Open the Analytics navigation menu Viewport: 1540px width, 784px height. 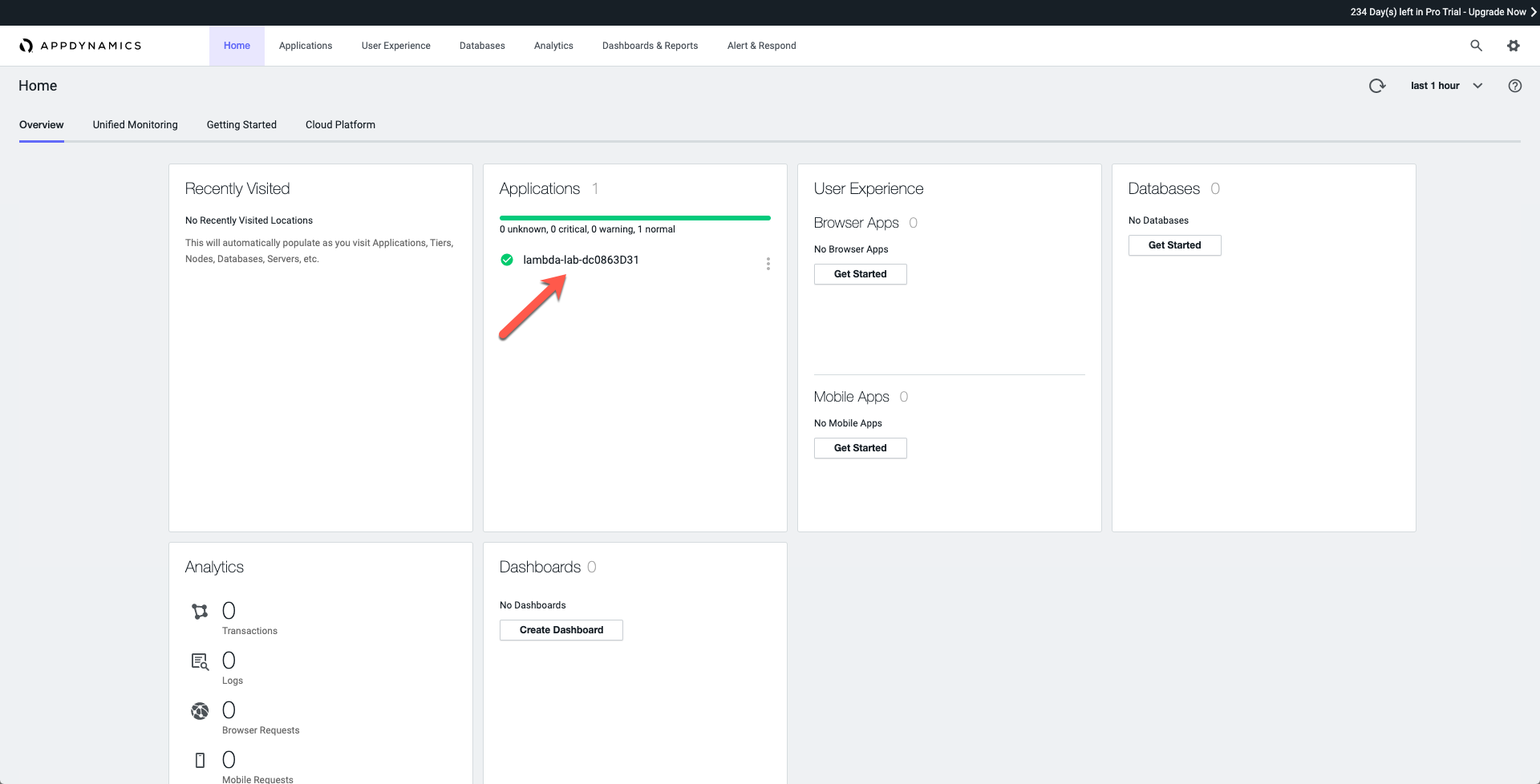[x=553, y=46]
